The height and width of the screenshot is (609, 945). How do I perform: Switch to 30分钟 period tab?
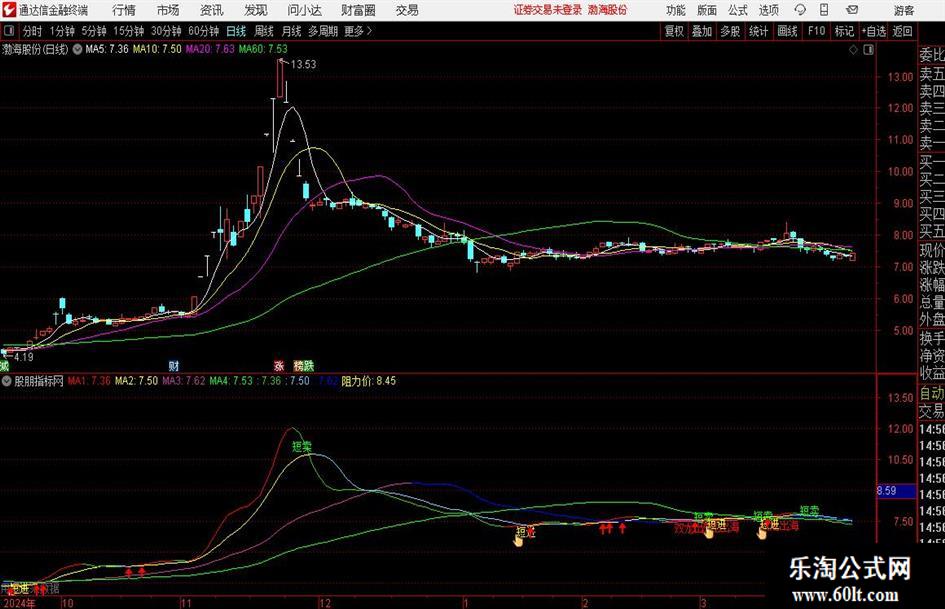pyautogui.click(x=166, y=31)
